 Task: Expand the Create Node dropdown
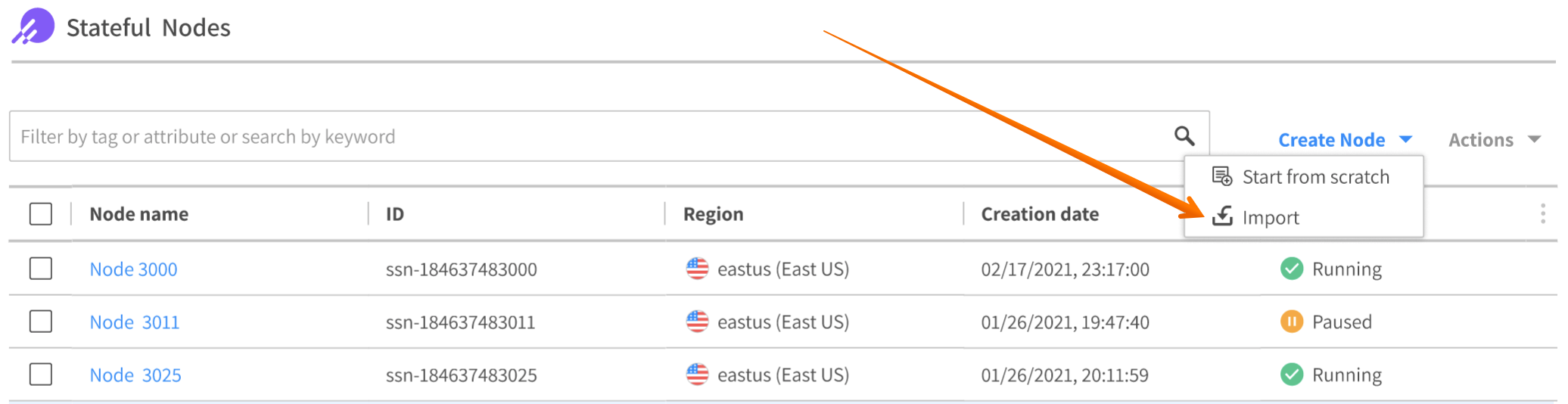pyautogui.click(x=1345, y=140)
